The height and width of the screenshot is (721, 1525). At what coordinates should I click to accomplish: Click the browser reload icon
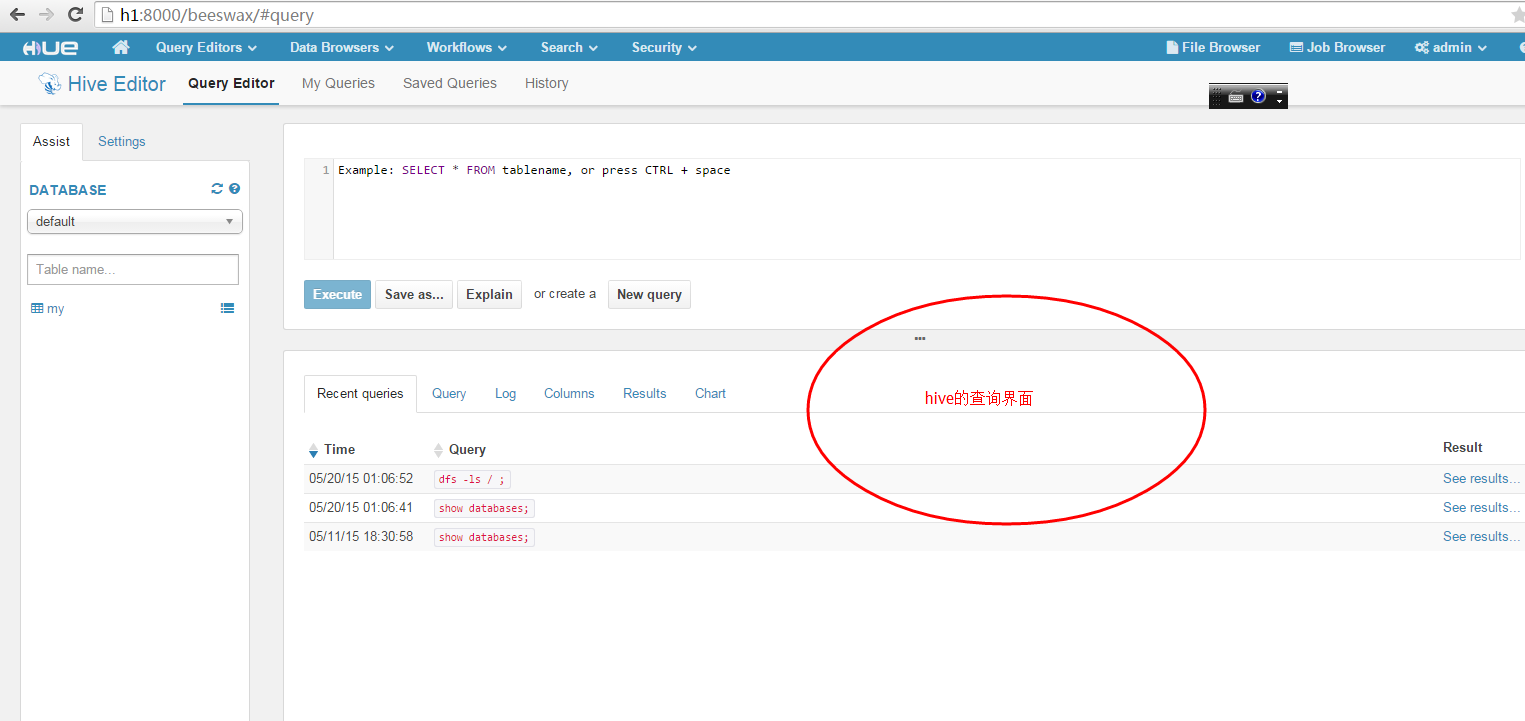pos(75,15)
